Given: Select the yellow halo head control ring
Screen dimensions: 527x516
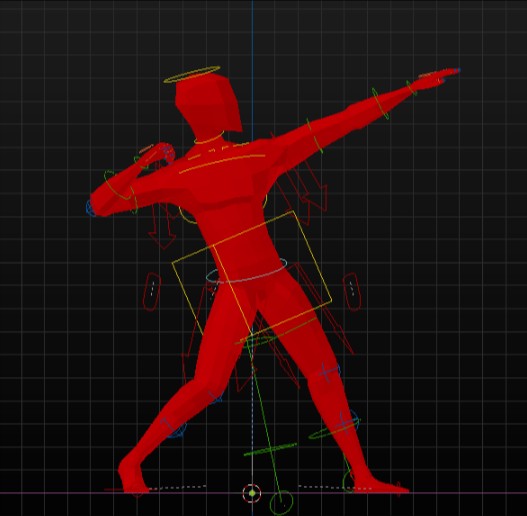Looking at the screenshot, I should point(192,74).
